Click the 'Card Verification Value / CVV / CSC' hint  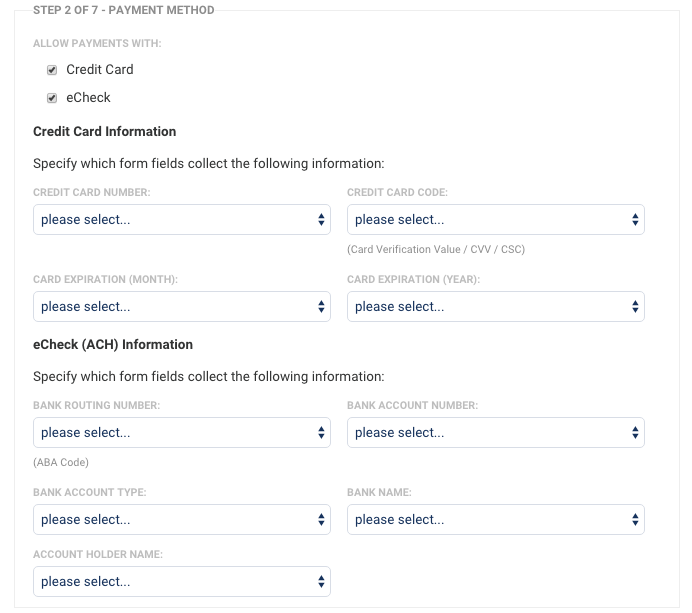pos(436,249)
